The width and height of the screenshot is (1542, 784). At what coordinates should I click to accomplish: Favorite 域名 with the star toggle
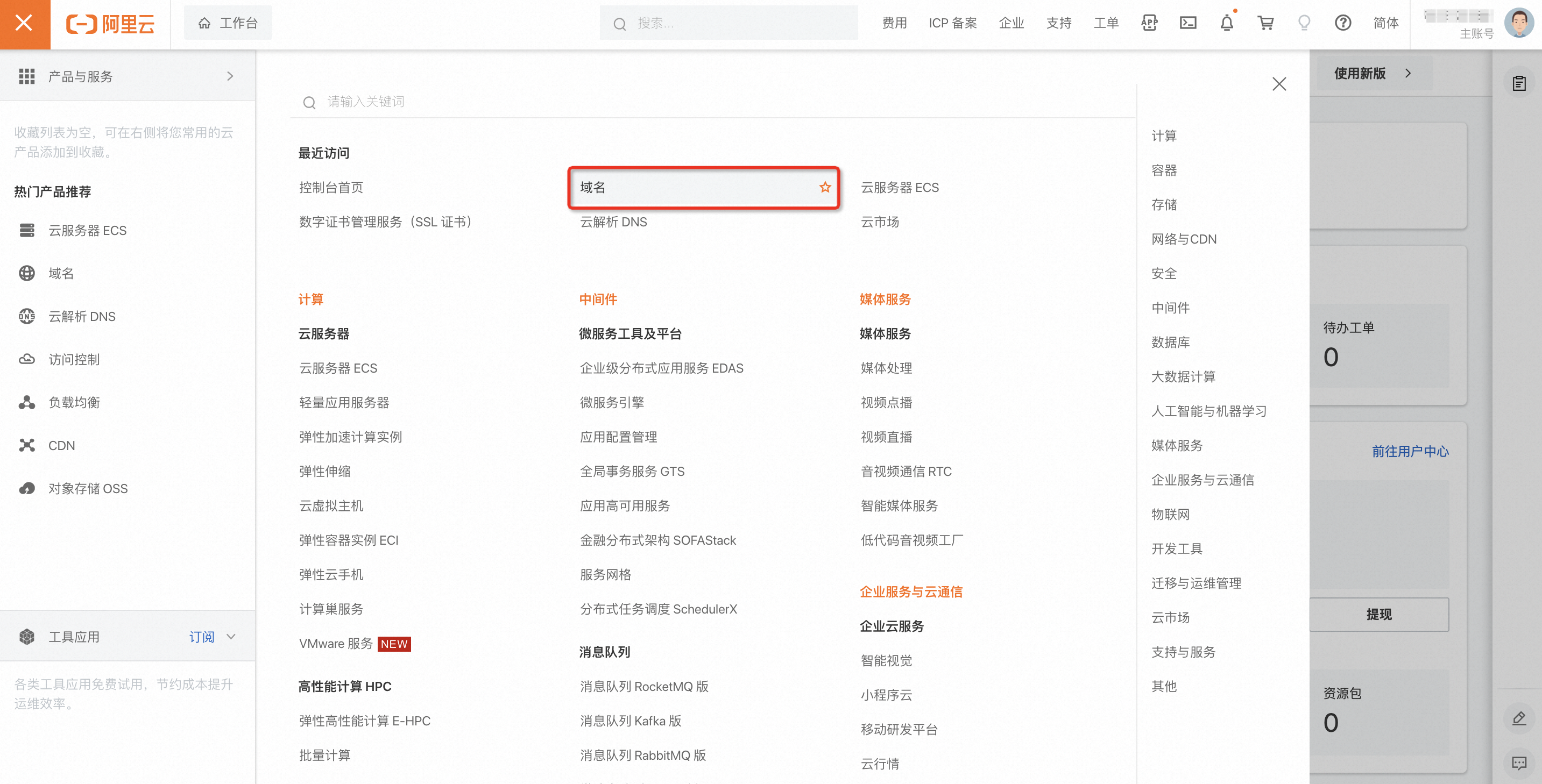pyautogui.click(x=825, y=187)
